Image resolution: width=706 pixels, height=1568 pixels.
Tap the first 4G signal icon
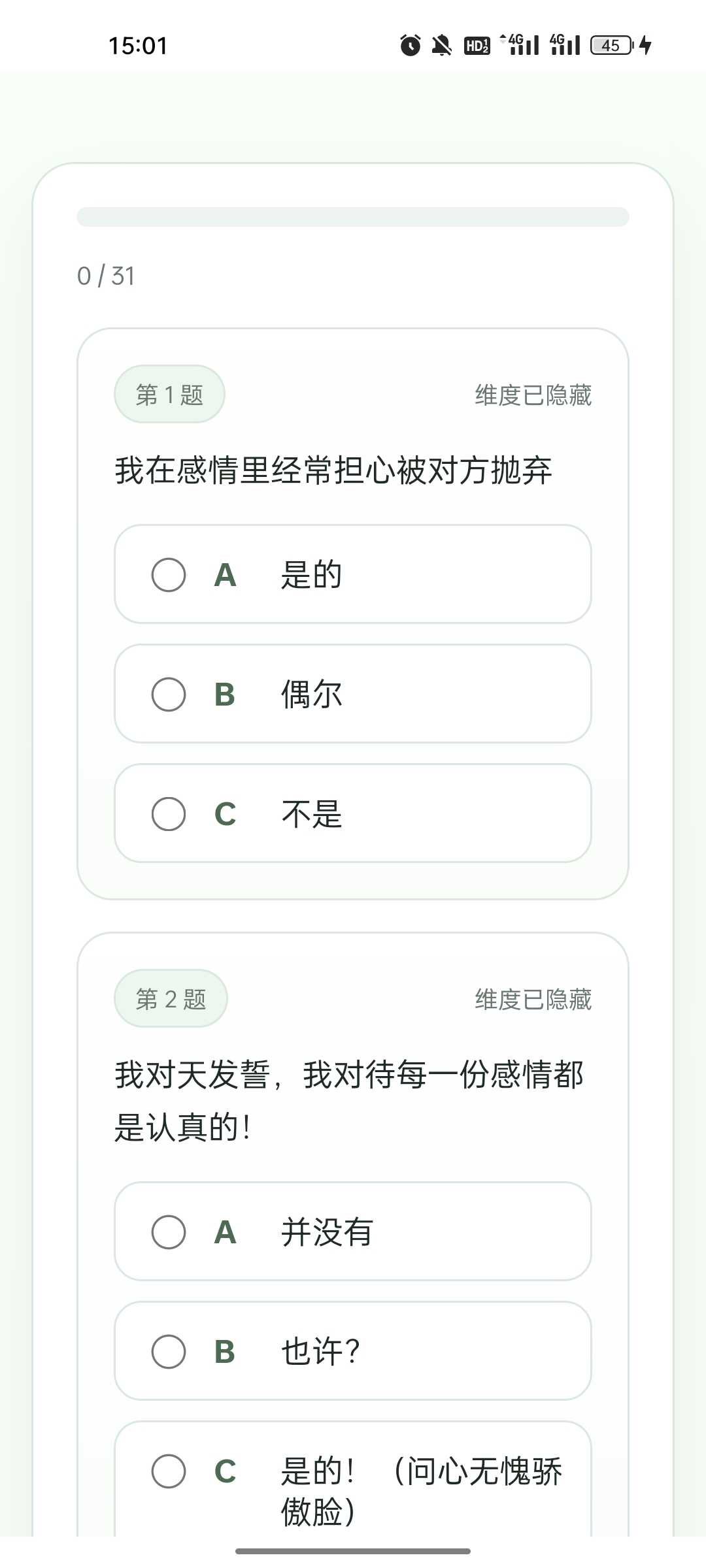(522, 45)
